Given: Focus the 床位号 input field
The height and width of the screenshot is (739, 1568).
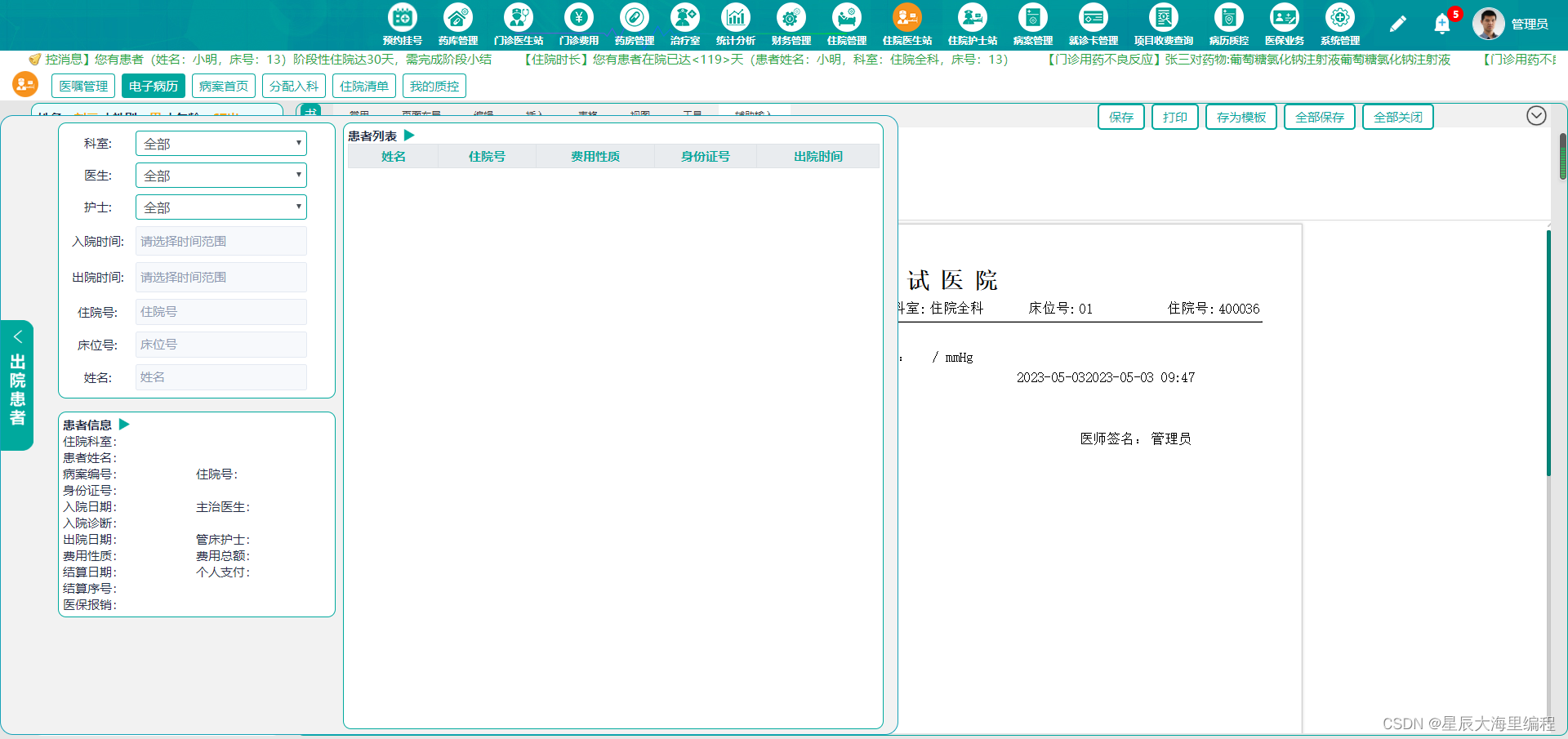Looking at the screenshot, I should (221, 345).
